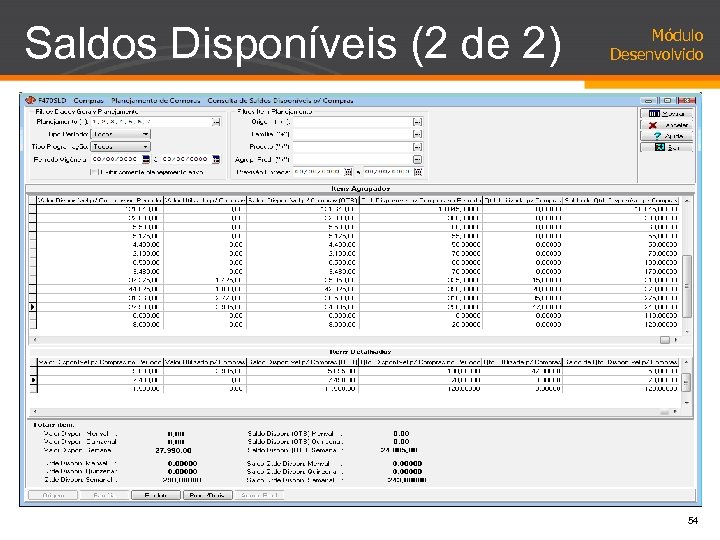Screen dimensions: 720x540
Task: Click into the Origem input field
Action: point(353,122)
